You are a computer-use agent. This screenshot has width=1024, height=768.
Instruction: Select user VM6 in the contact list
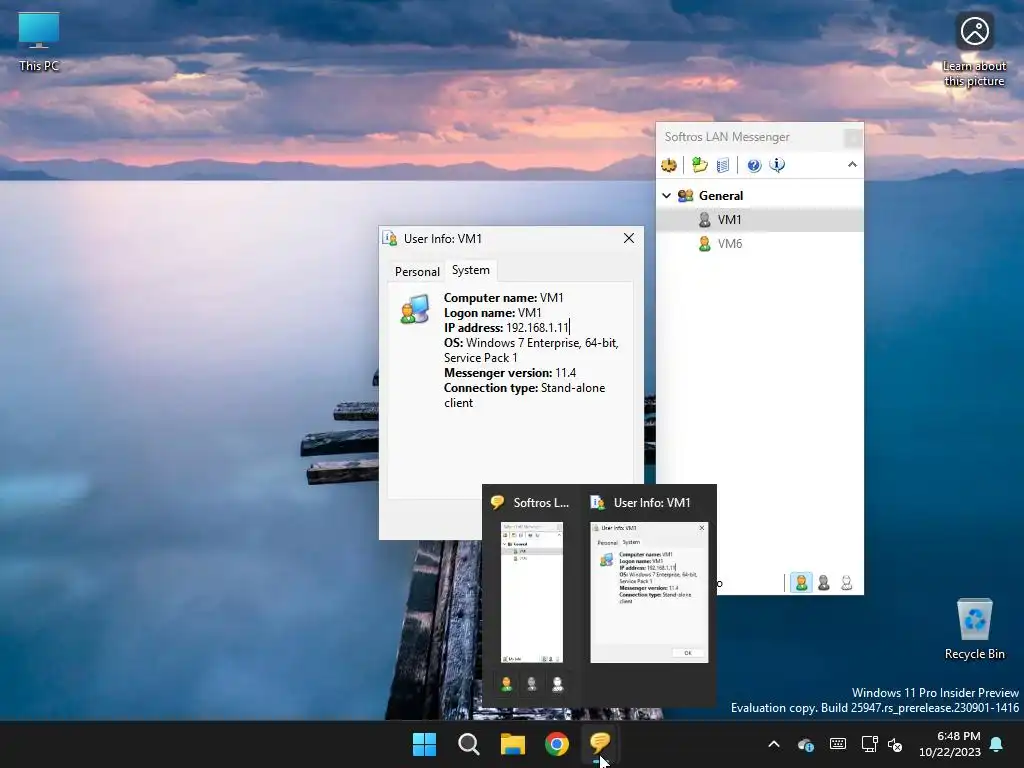(x=760, y=244)
